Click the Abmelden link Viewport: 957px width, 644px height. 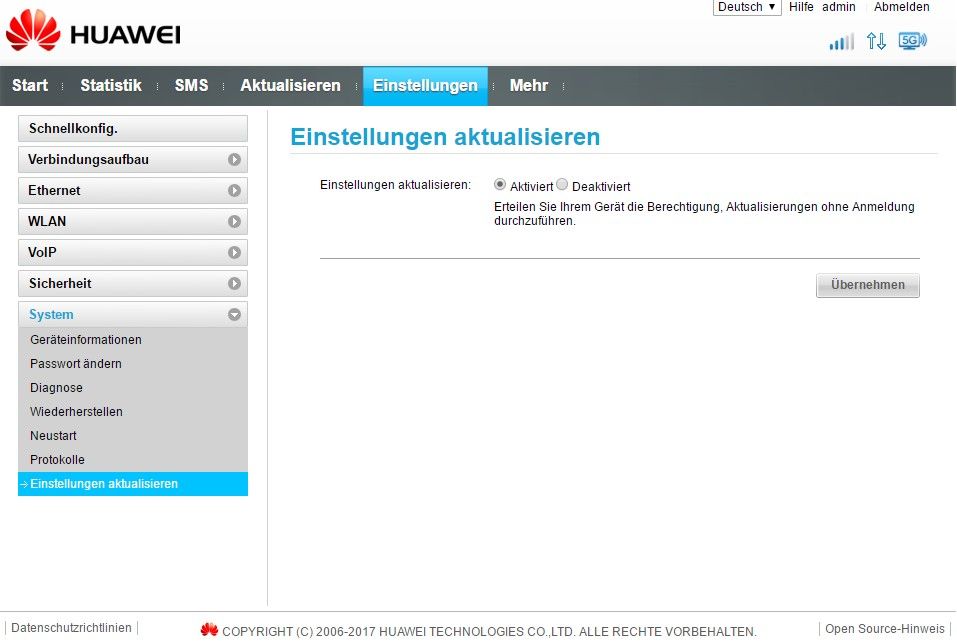(x=901, y=7)
